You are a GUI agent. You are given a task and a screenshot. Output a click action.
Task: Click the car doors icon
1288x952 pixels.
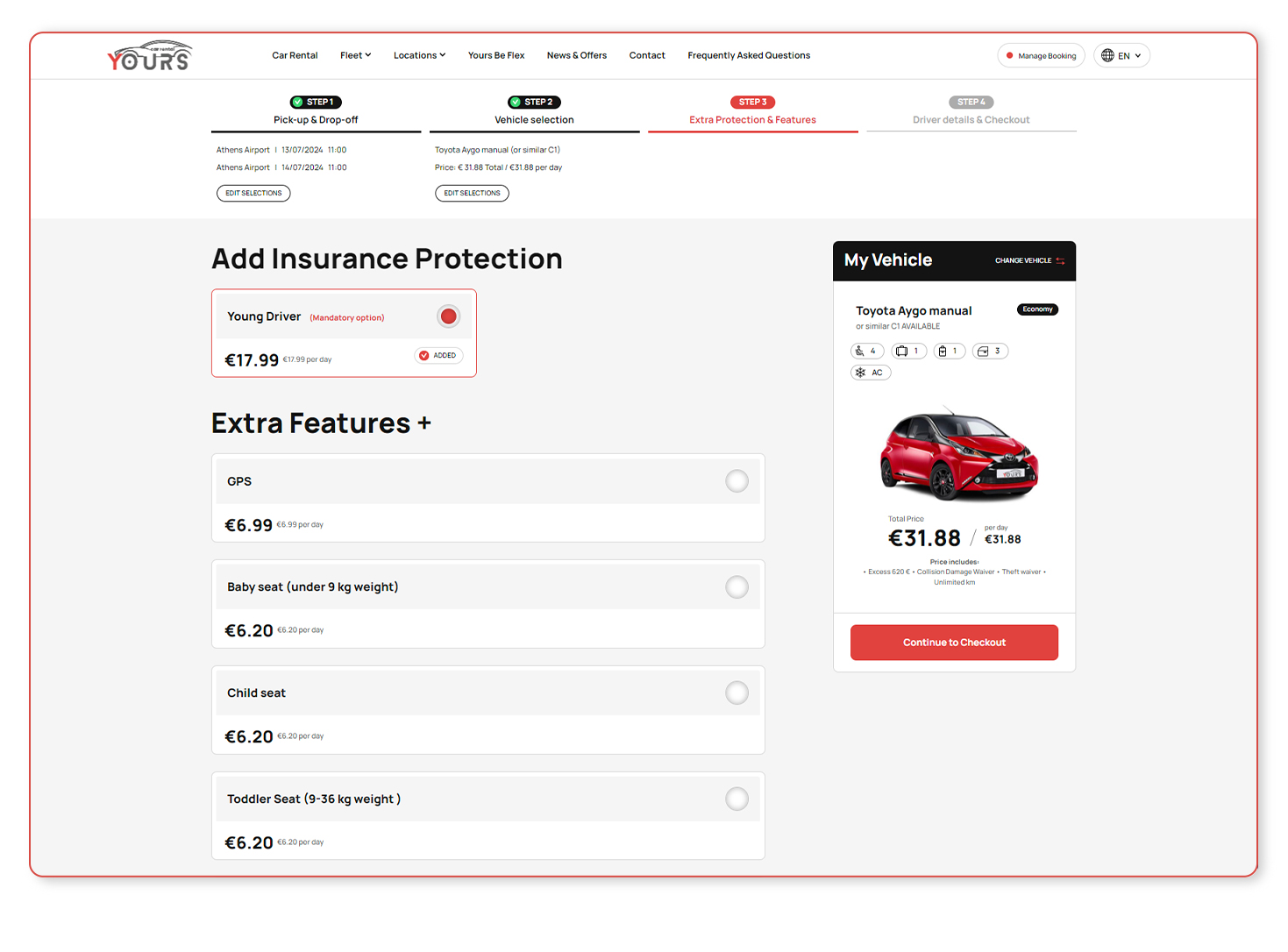(x=983, y=352)
